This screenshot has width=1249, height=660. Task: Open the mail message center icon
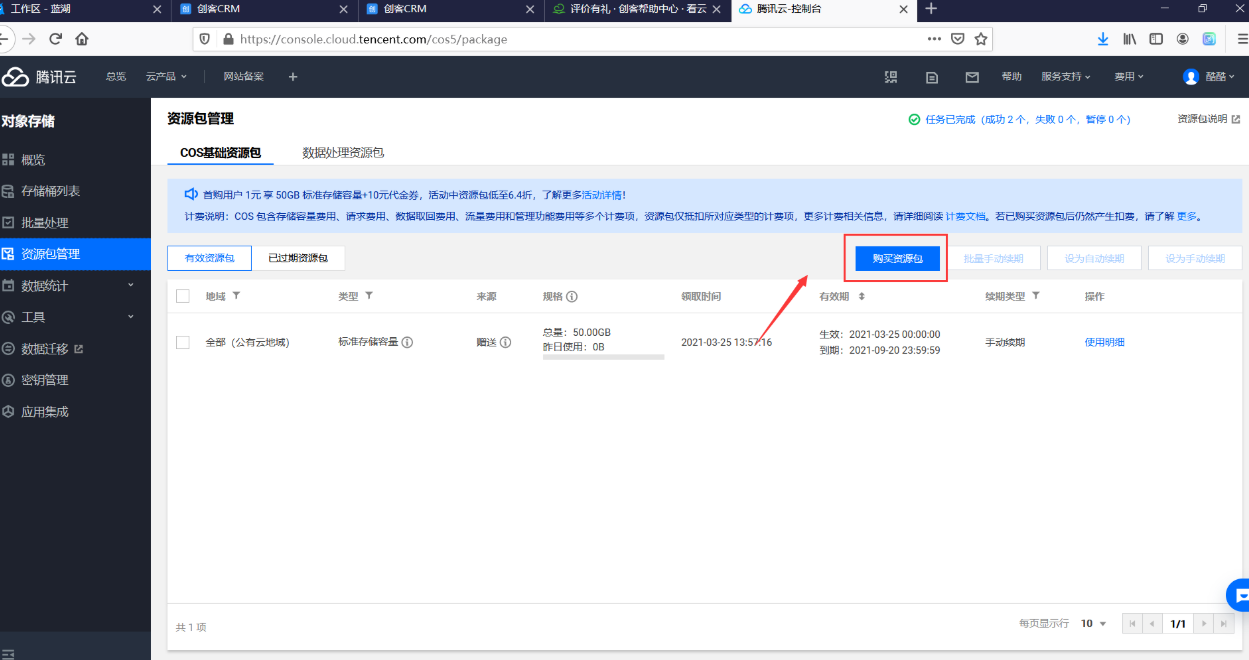971,77
